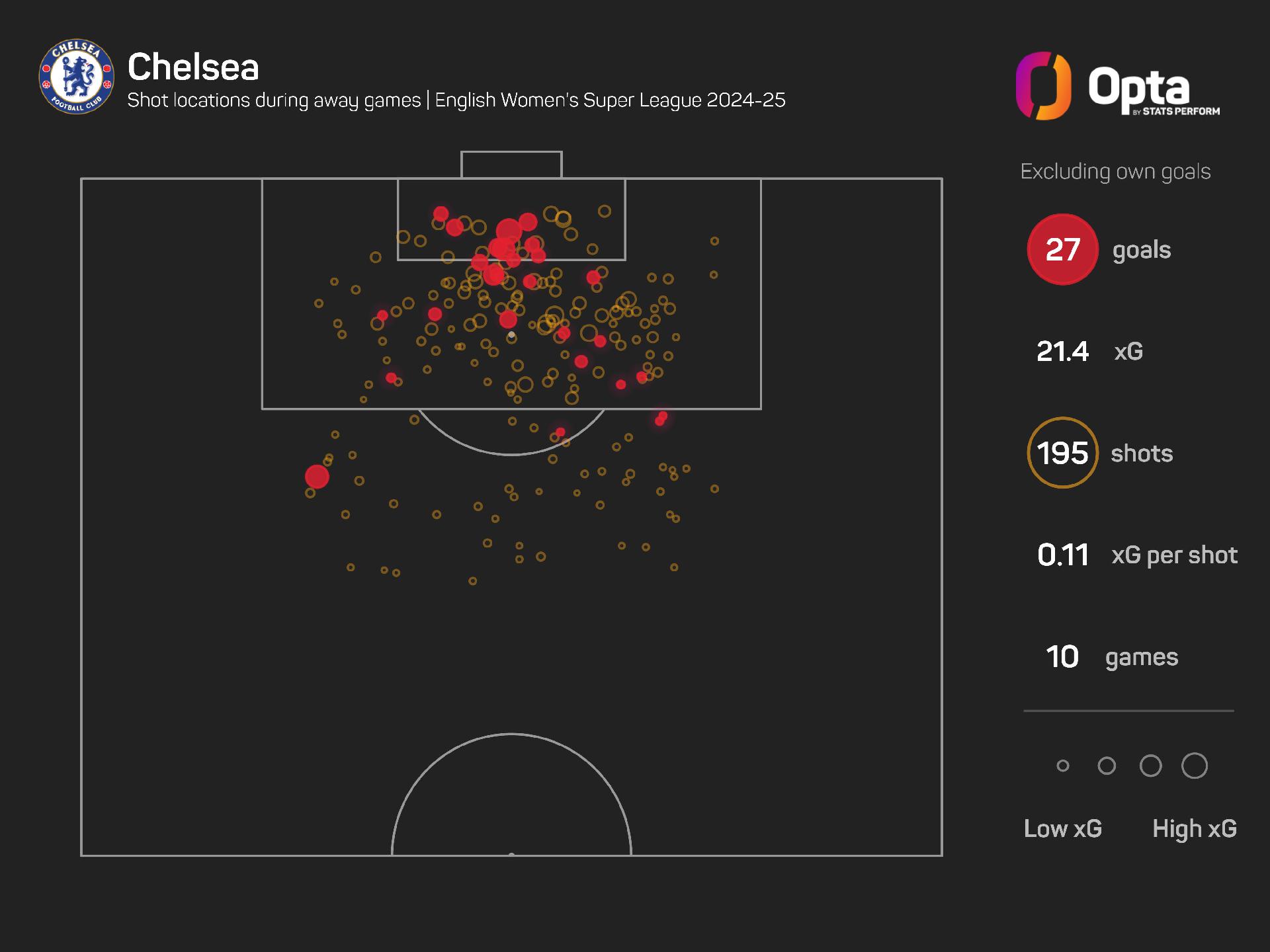
Task: Click the 'Low xG' legend label
Action: [1063, 828]
